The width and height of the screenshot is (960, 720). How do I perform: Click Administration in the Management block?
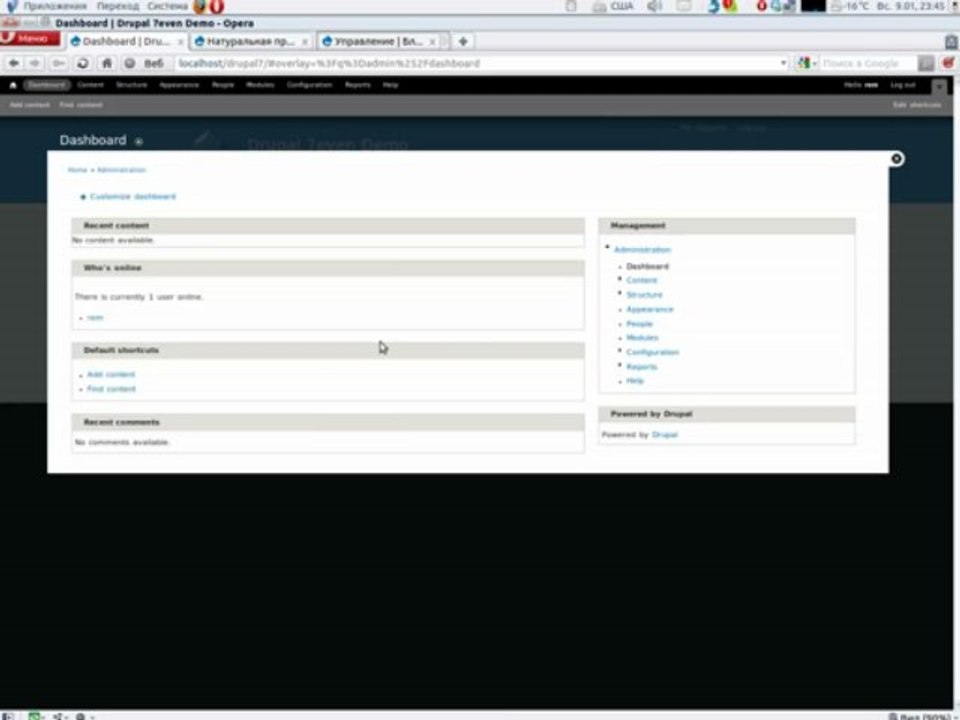pos(642,250)
